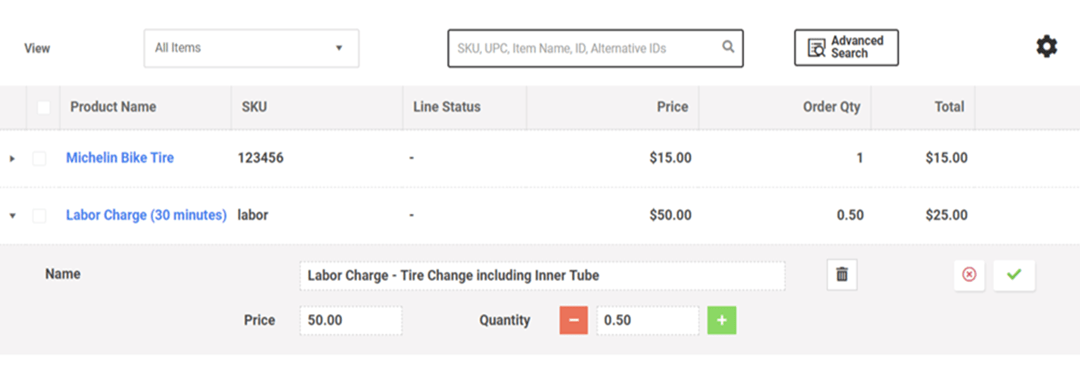Screen dimensions: 1080x375
Task: Open Labor Charge (30 minutes) link
Action: pos(146,215)
